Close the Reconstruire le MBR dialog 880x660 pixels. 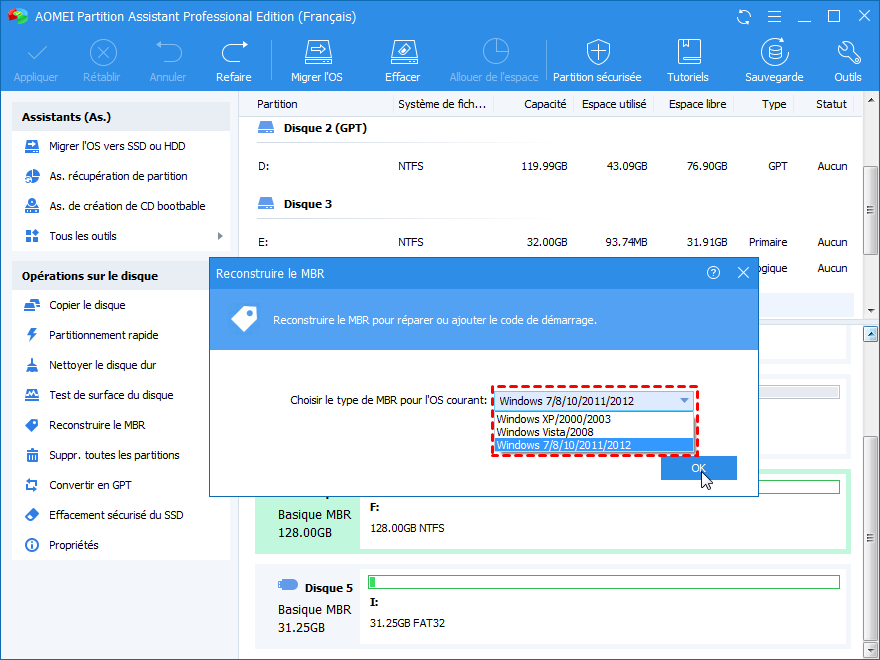743,273
